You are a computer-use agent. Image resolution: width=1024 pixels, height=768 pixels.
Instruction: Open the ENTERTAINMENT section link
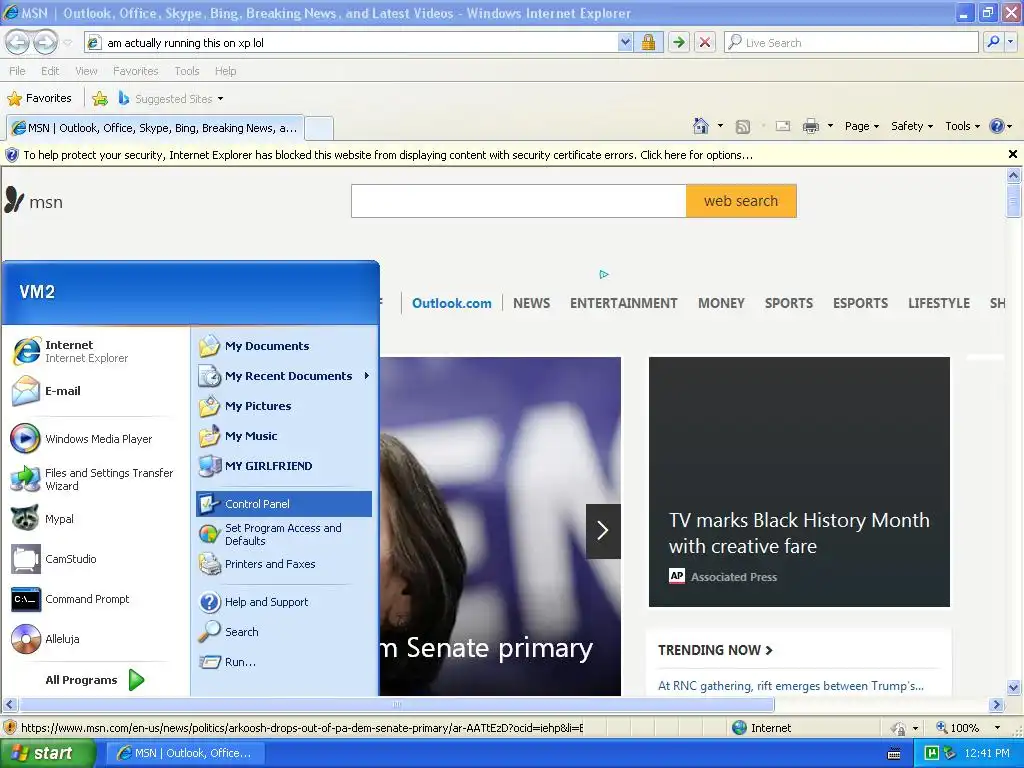pyautogui.click(x=623, y=303)
